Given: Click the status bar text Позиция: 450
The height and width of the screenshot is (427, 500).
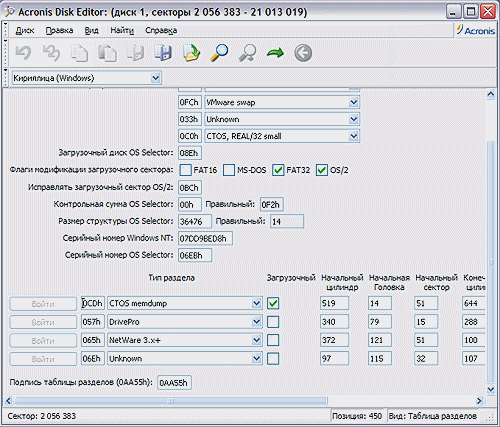Looking at the screenshot, I should click(x=357, y=416).
